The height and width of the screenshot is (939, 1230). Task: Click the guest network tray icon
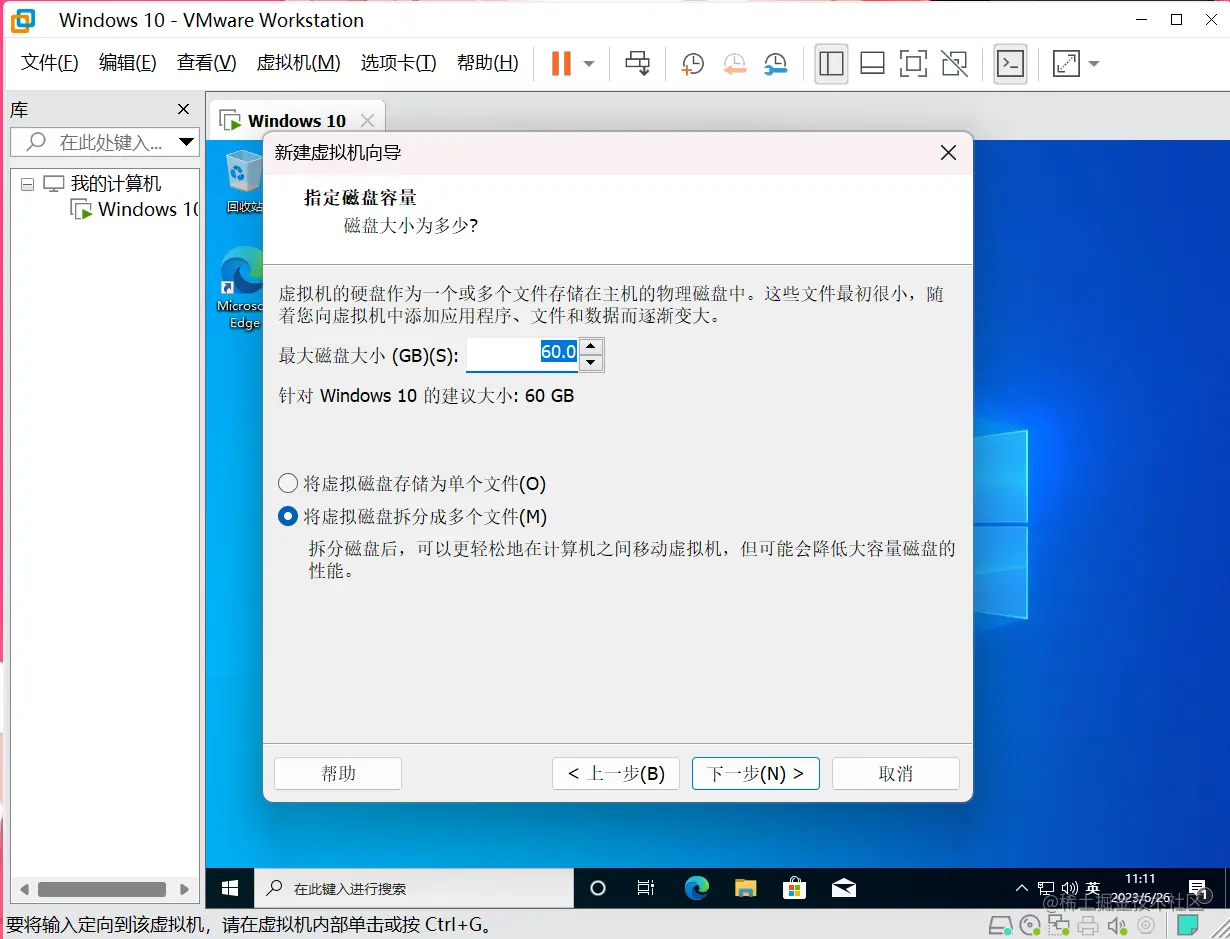tap(1046, 888)
